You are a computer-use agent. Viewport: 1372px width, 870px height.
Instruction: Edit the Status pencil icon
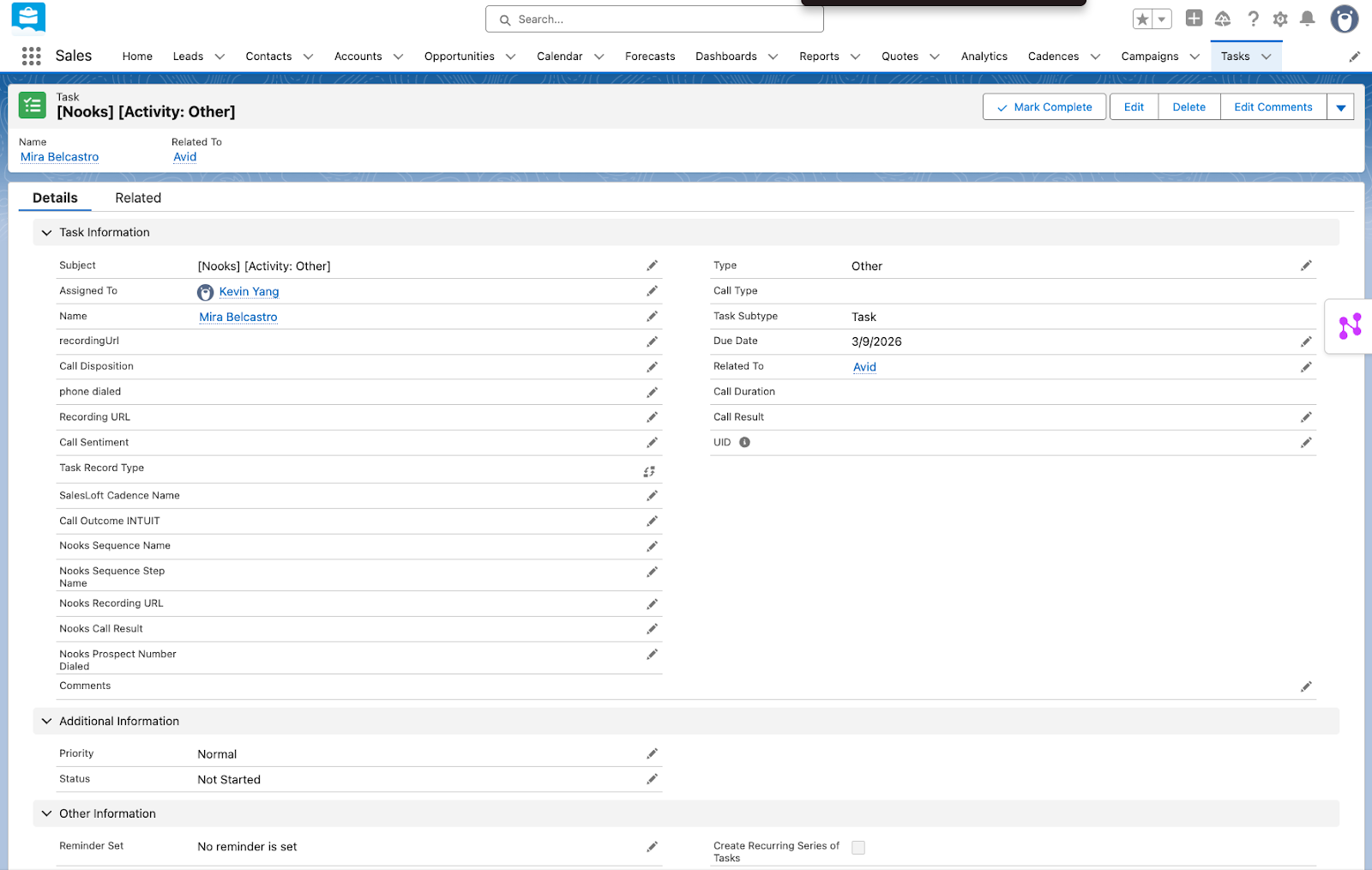[x=652, y=779]
